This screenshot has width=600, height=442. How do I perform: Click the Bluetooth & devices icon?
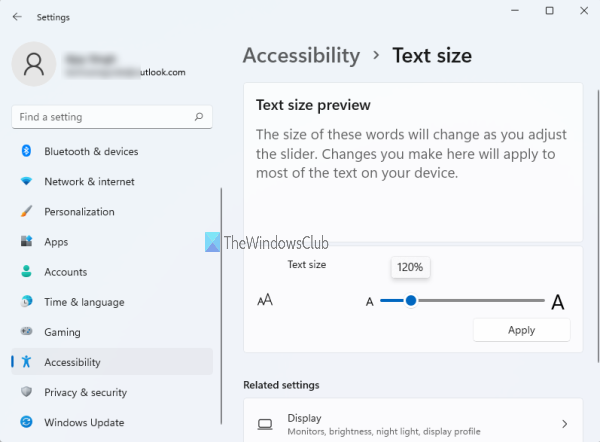click(26, 152)
